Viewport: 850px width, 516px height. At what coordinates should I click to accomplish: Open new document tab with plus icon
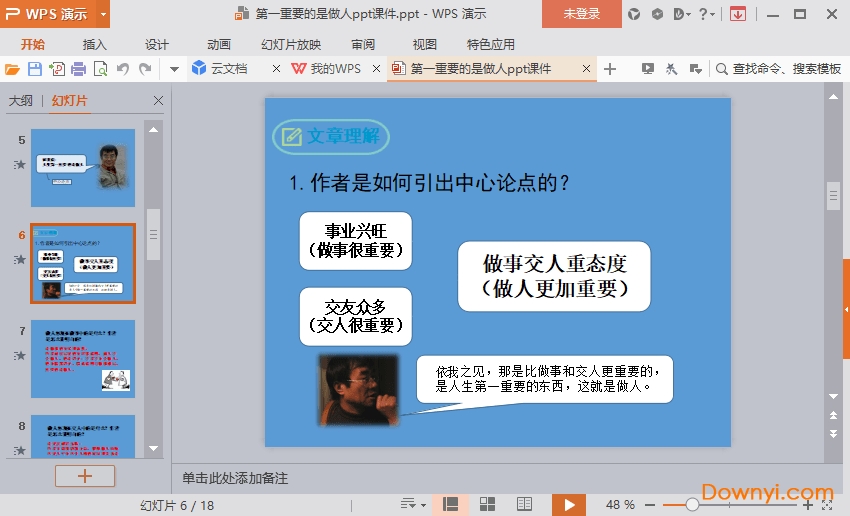(x=610, y=69)
